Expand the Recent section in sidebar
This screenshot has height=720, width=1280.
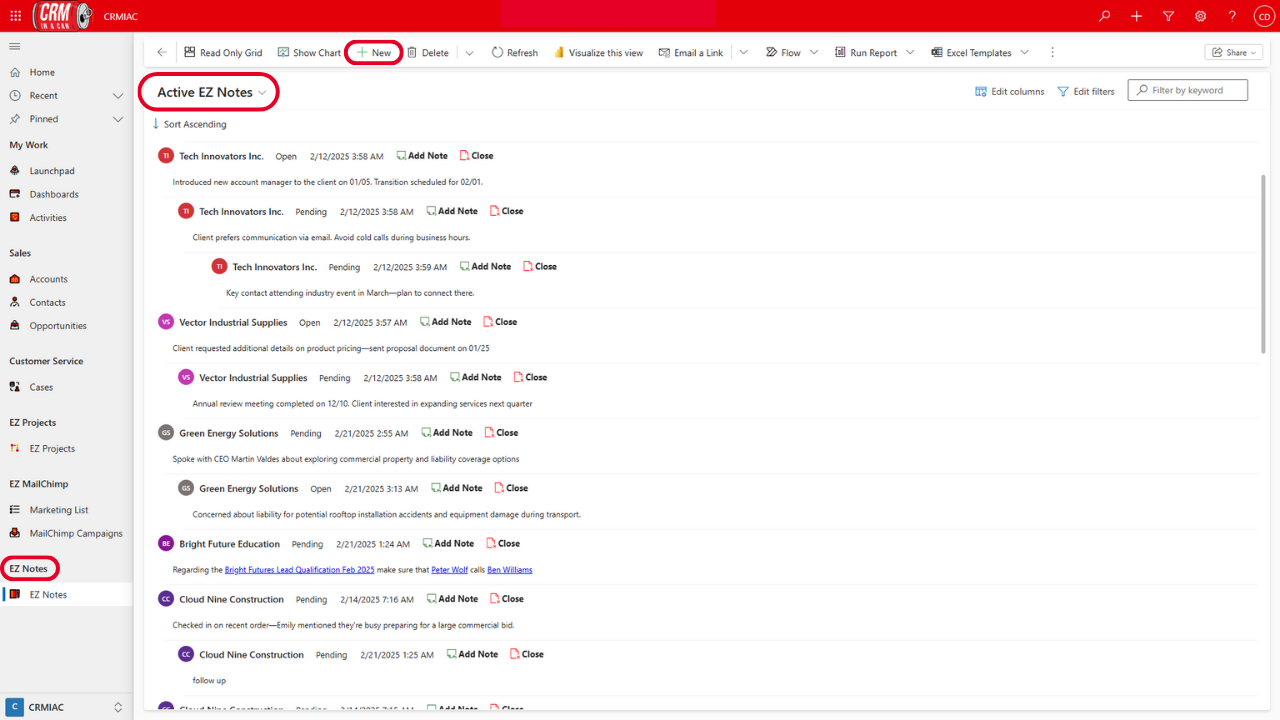click(x=118, y=96)
